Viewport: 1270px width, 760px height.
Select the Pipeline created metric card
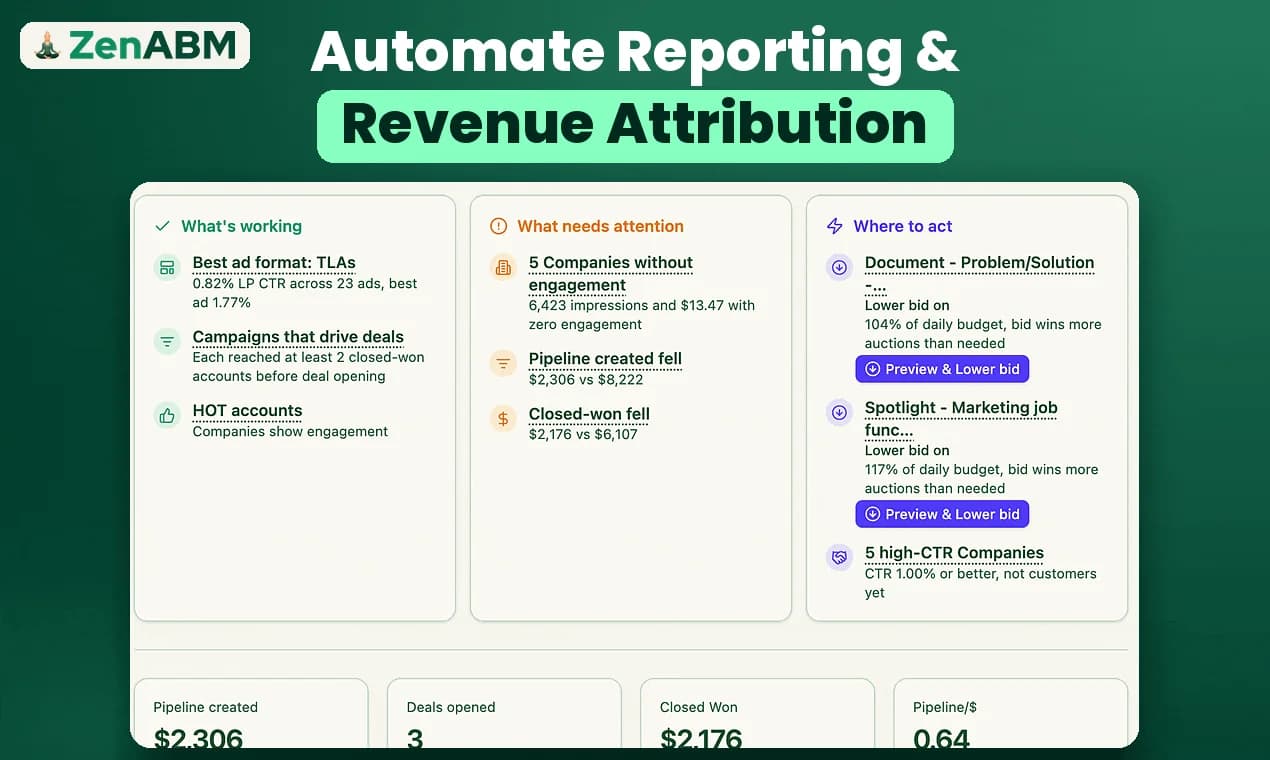251,713
